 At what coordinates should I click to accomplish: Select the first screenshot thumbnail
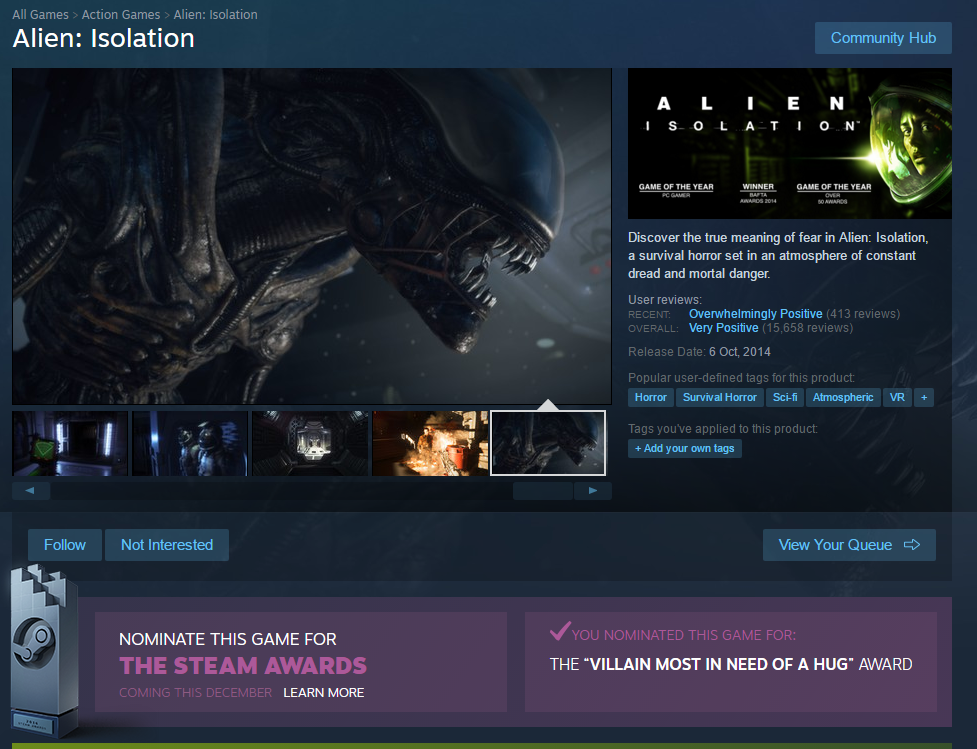[70, 443]
